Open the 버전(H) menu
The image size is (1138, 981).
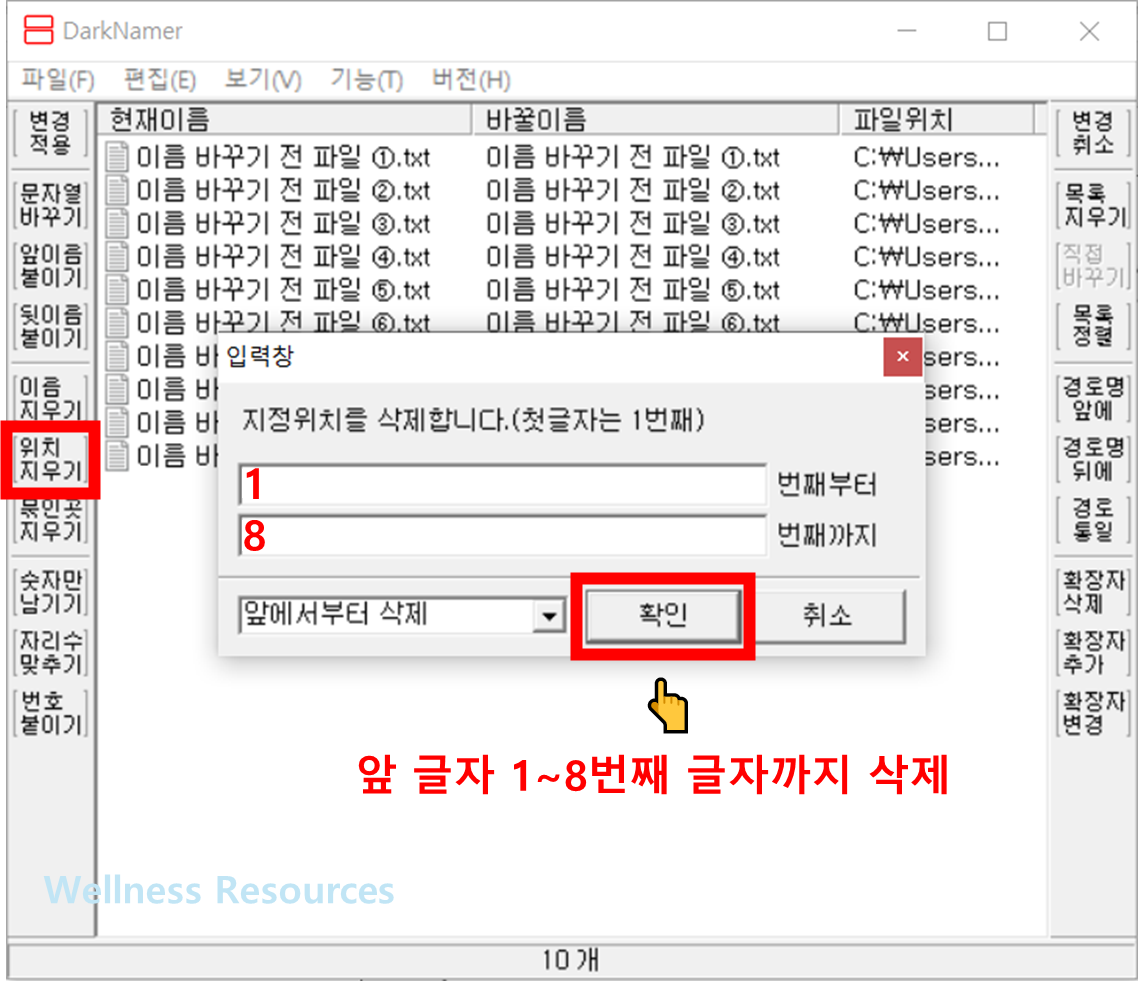471,79
